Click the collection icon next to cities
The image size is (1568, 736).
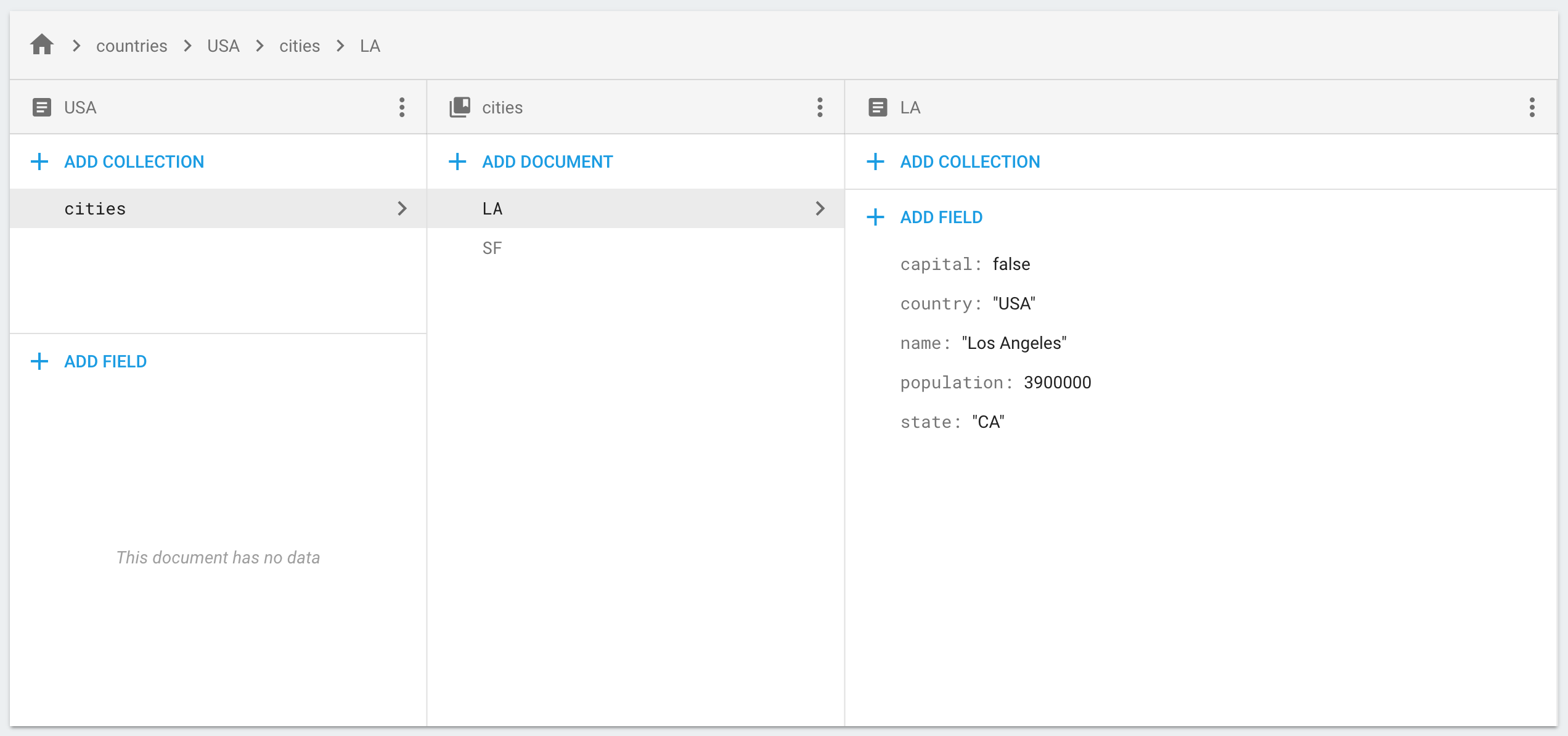(459, 107)
